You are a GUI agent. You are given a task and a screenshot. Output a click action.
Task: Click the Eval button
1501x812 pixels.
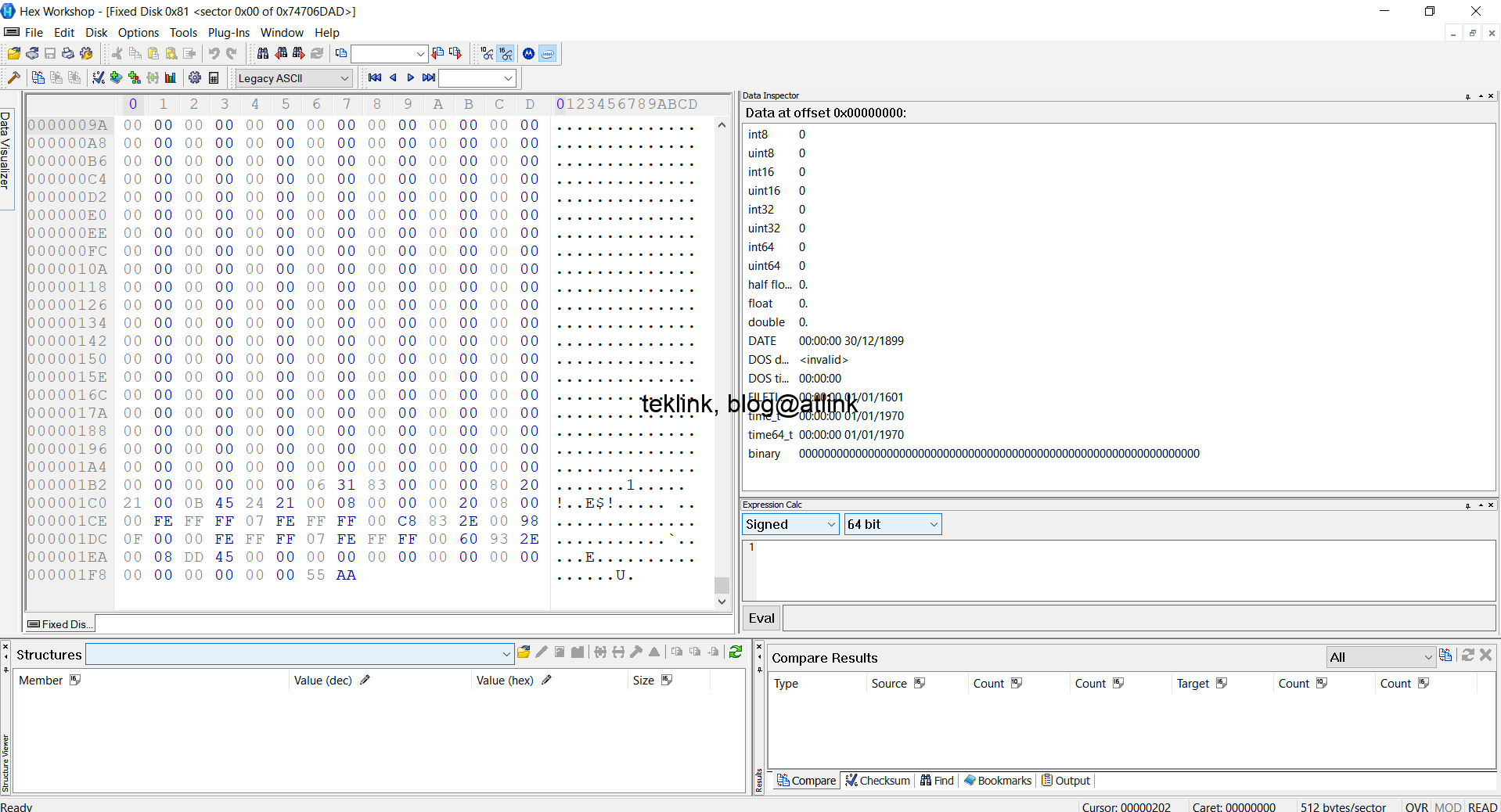click(761, 618)
